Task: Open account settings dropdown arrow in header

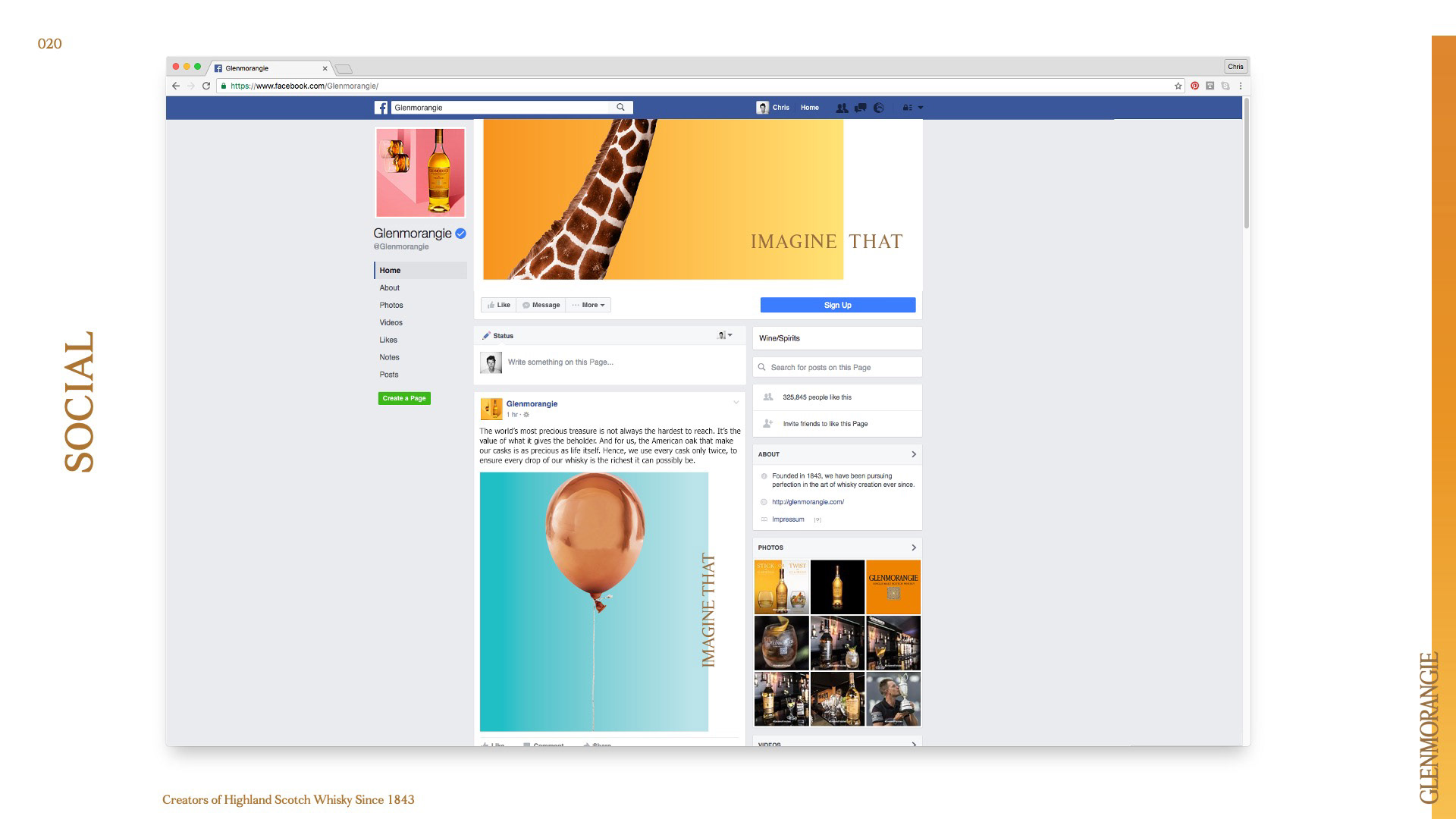Action: pos(921,108)
